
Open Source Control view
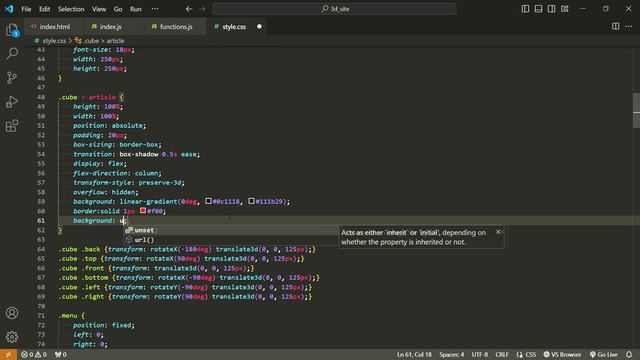[x=12, y=78]
